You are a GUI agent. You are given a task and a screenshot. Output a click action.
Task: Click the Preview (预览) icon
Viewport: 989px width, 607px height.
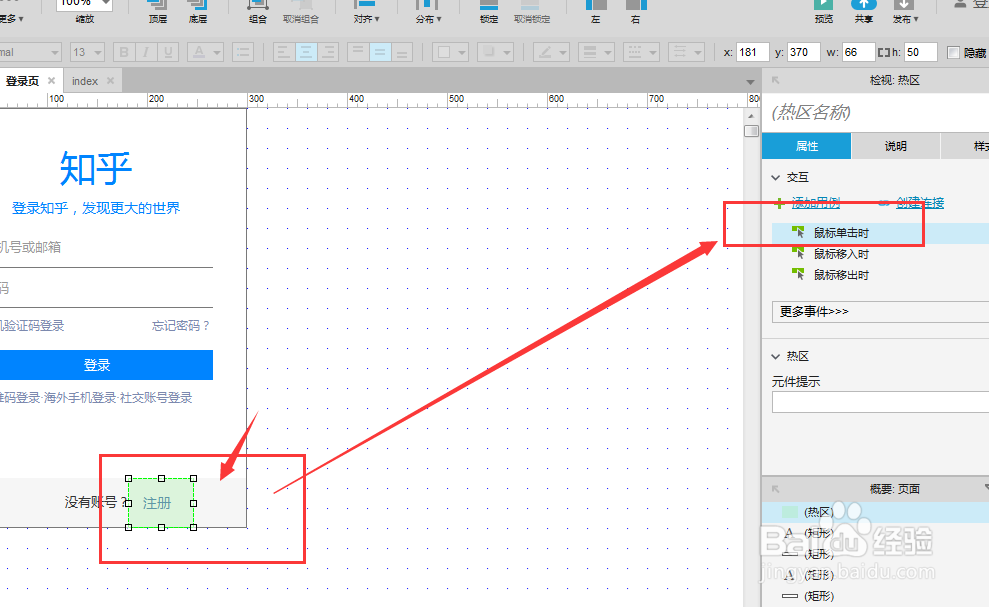click(823, 6)
